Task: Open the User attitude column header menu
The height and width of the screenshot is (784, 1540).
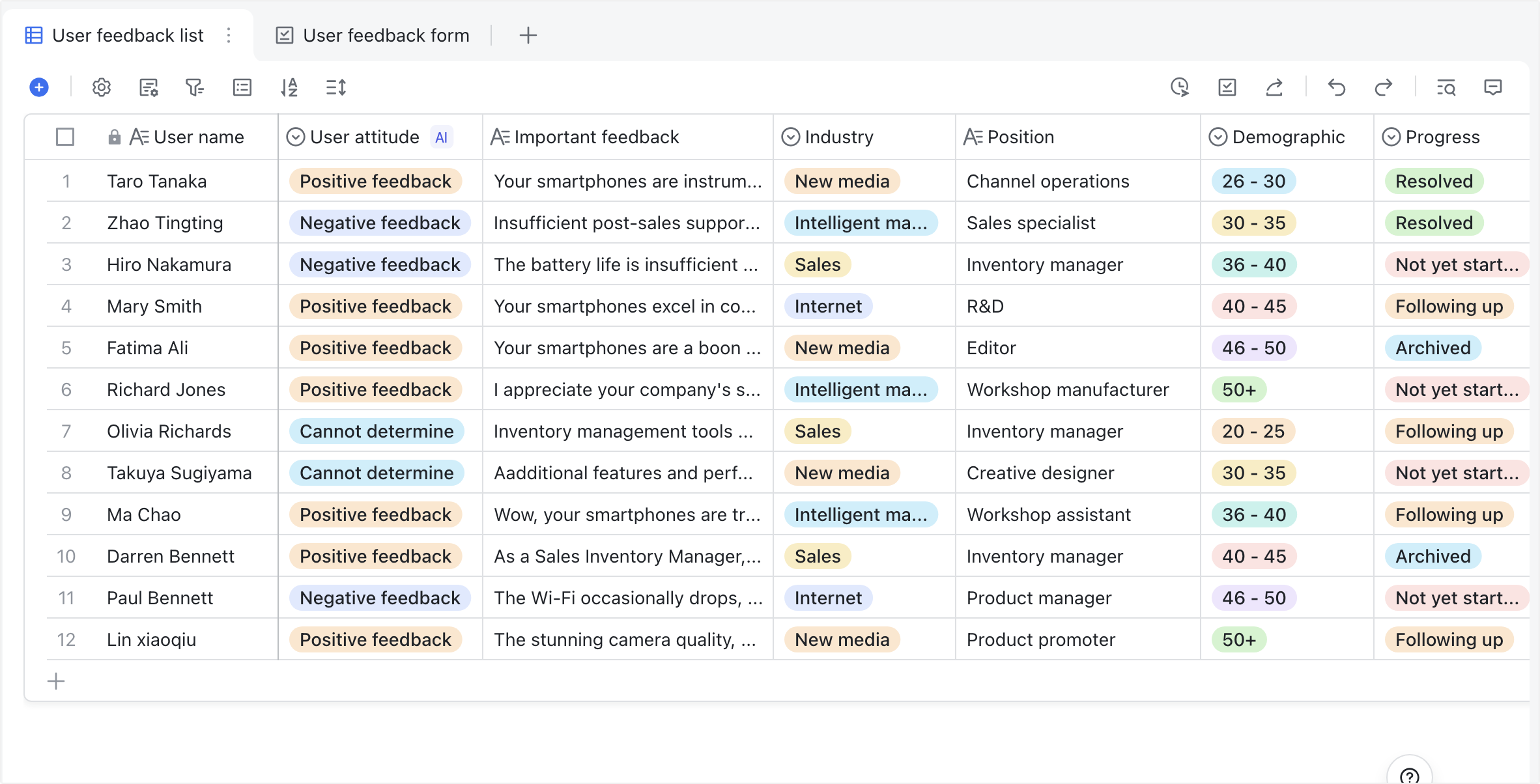Action: [365, 137]
